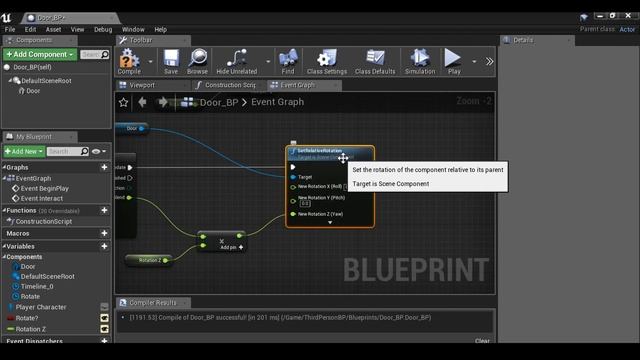Open Add New dropdown
Viewport: 640px width, 360px height.
(24, 151)
